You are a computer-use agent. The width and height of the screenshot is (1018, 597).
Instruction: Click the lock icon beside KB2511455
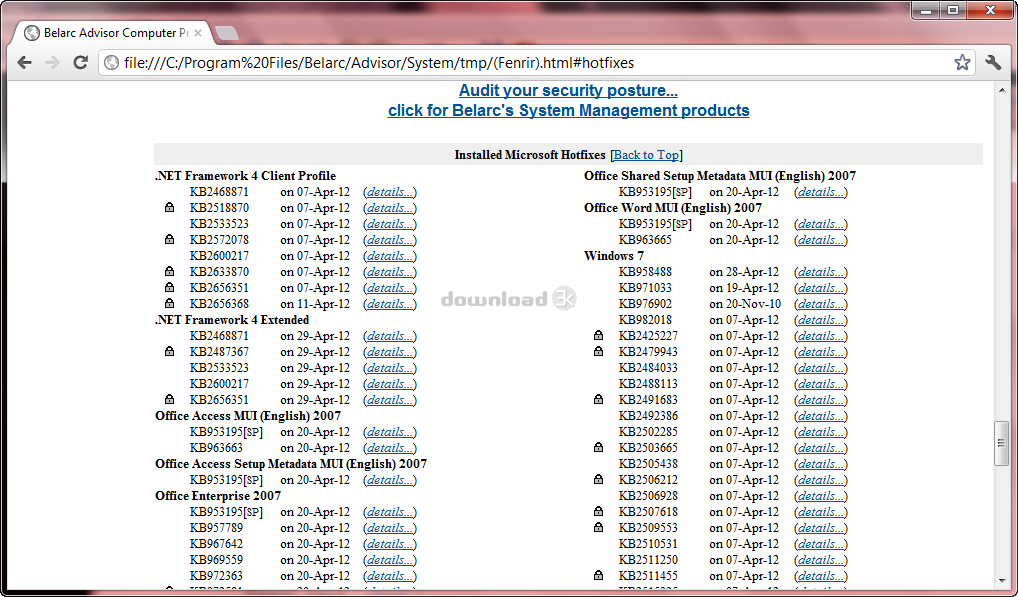(x=599, y=575)
